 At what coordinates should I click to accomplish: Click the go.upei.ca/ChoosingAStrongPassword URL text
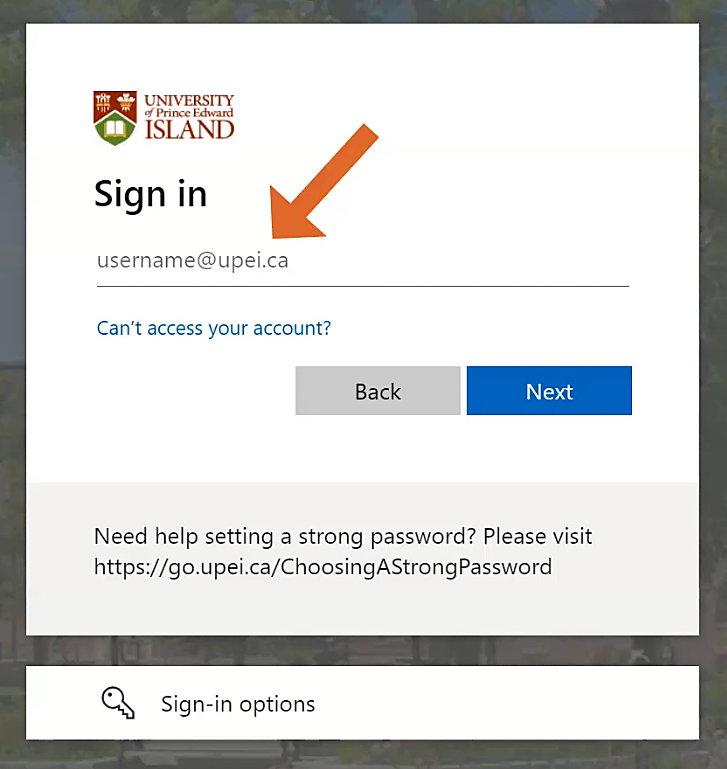(323, 567)
